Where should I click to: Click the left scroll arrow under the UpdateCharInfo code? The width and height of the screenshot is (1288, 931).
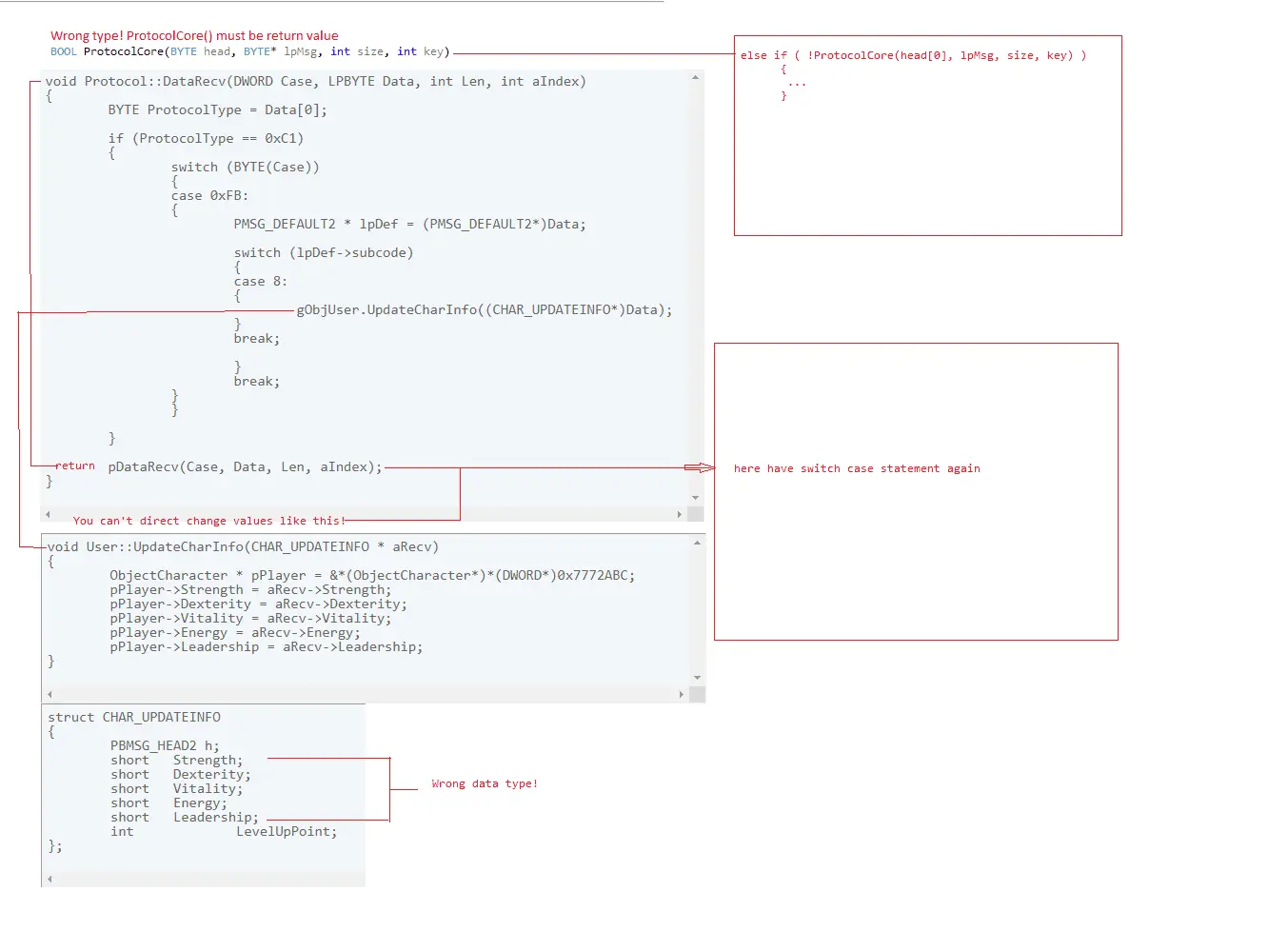[50, 695]
